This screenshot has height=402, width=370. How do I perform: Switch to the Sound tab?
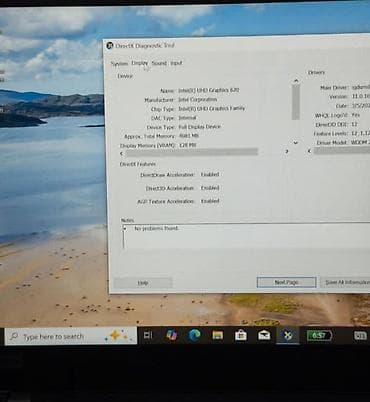[x=159, y=63]
